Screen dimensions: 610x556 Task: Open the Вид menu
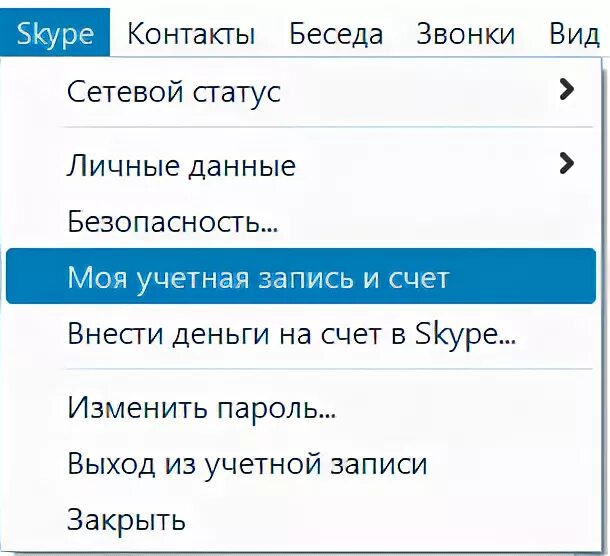pos(574,34)
